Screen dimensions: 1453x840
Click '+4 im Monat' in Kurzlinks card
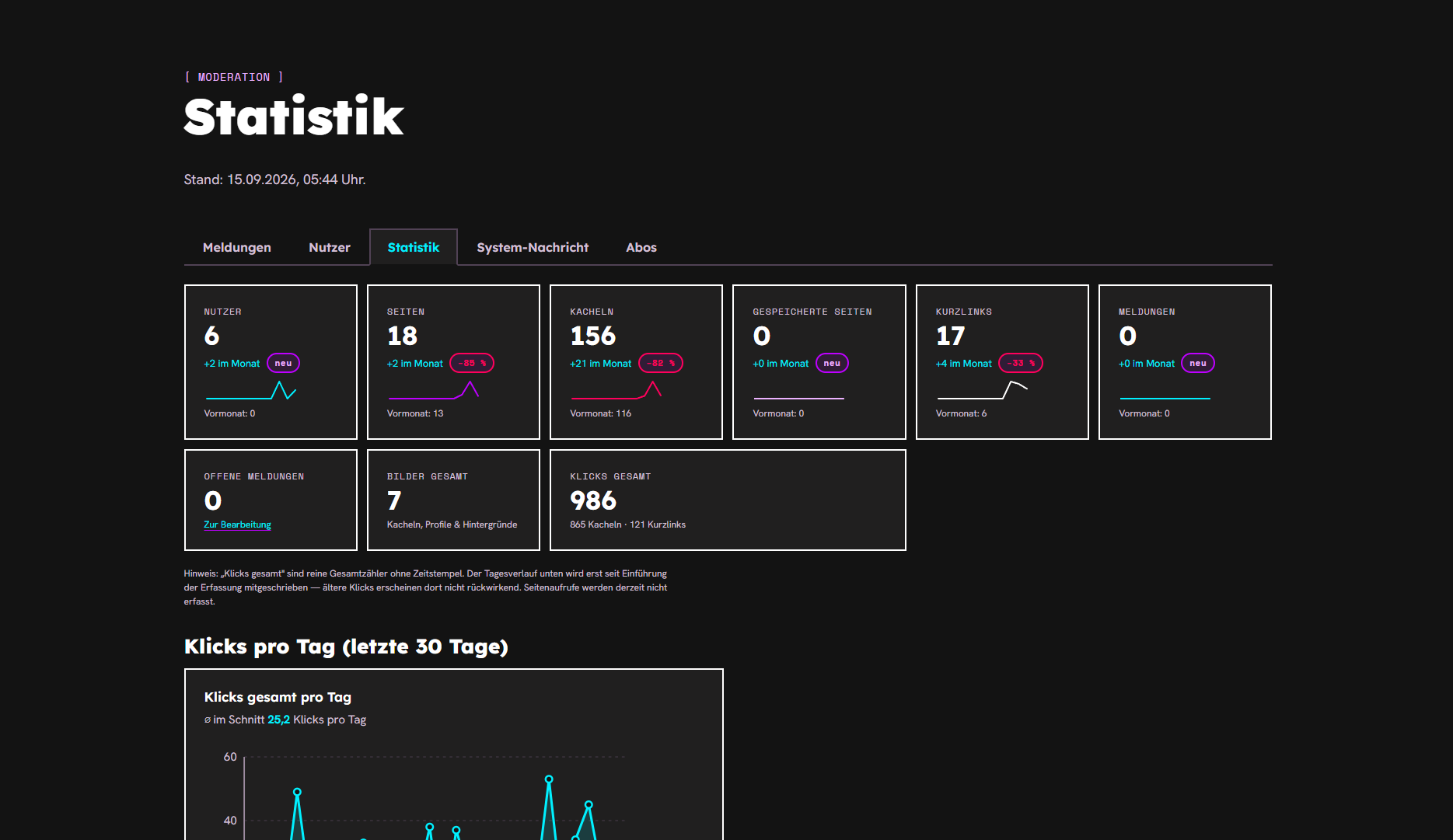coord(964,364)
